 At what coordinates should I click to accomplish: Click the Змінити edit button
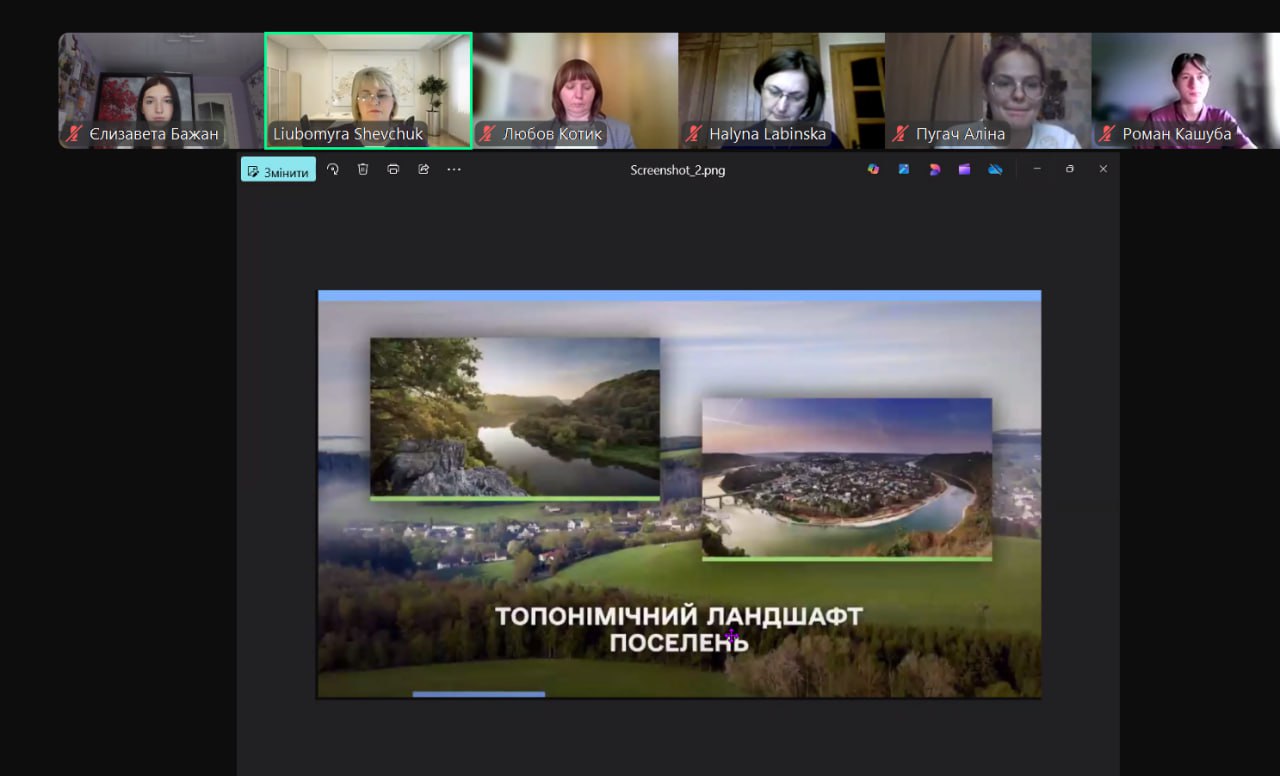coord(278,171)
